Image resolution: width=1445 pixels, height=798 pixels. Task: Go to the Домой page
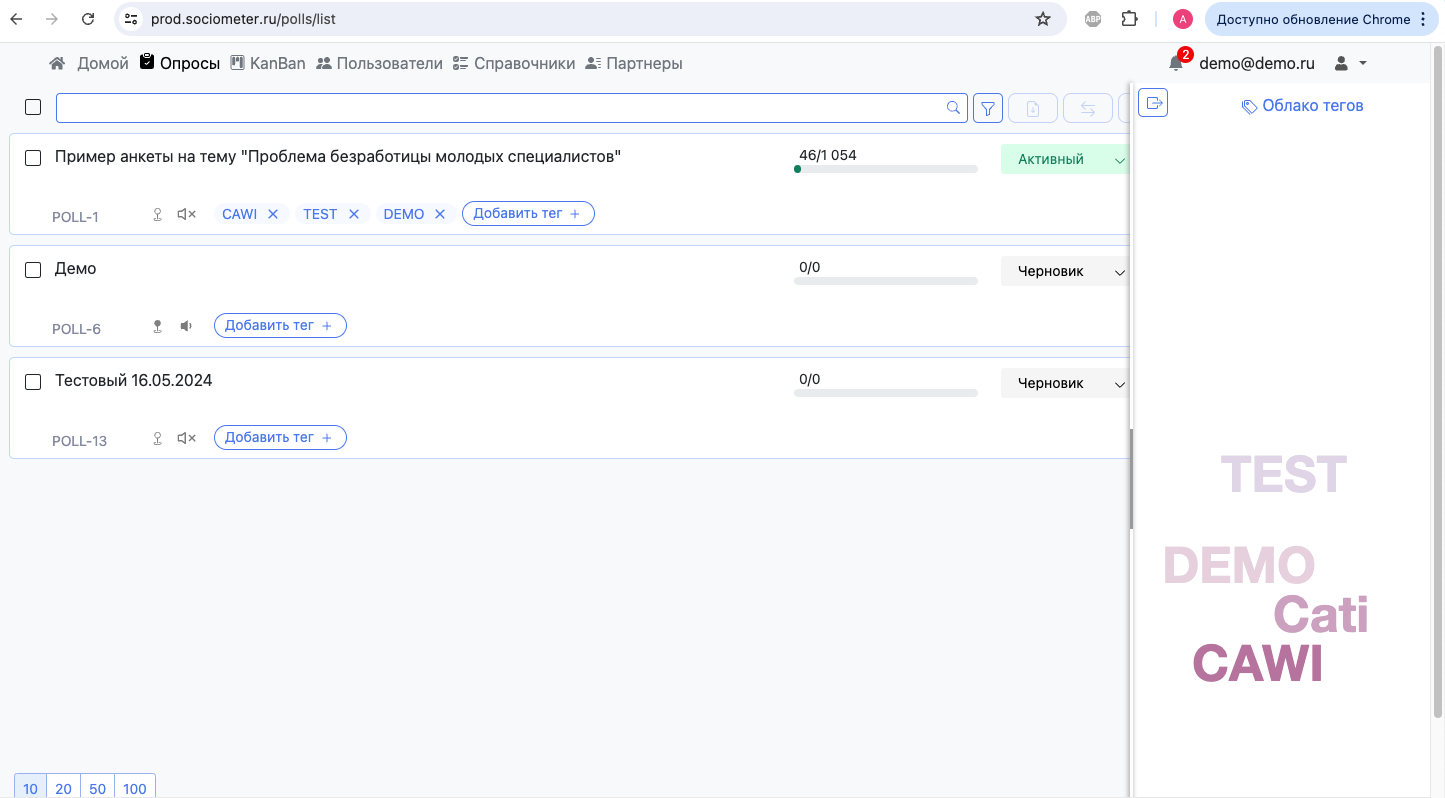89,63
